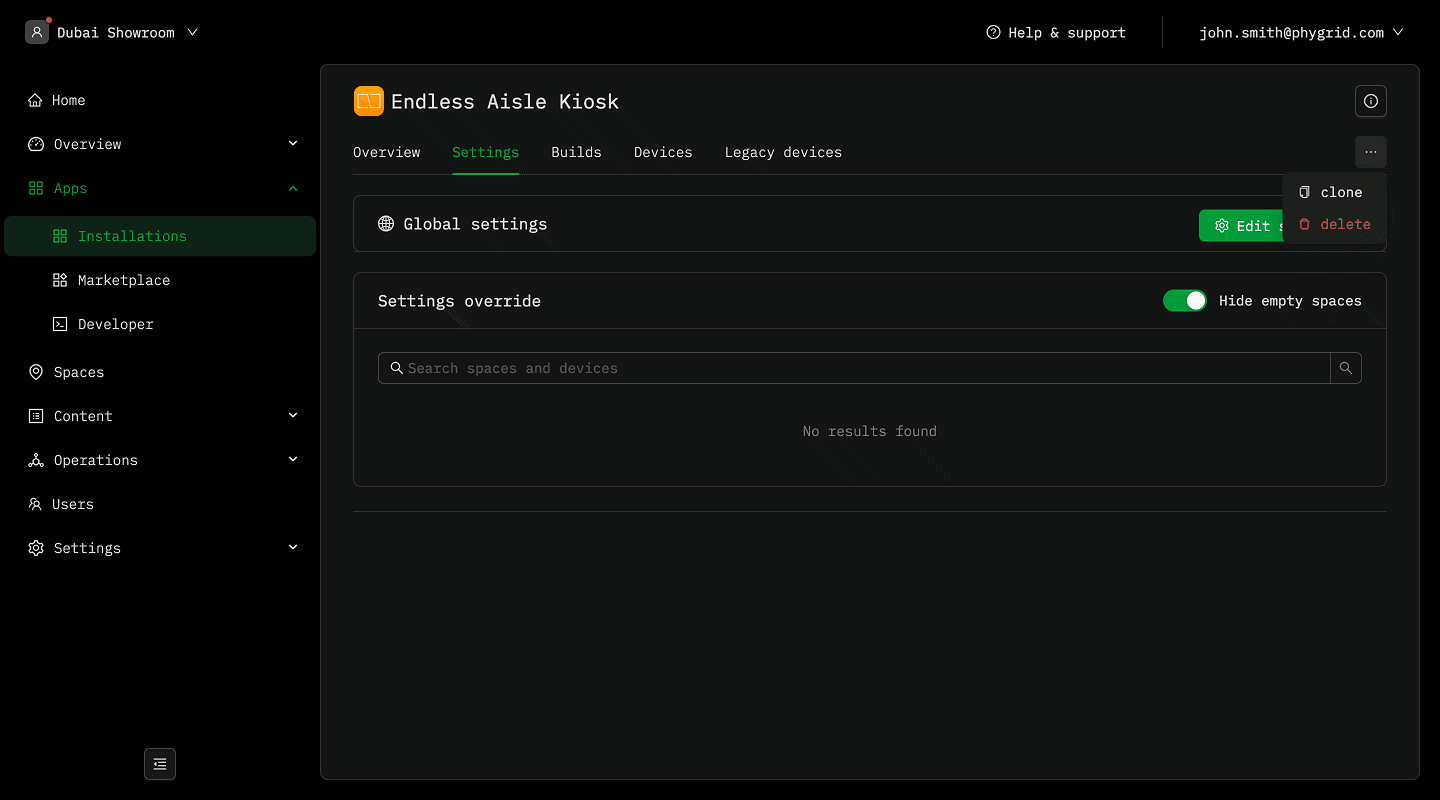Open john.smith account dropdown
Viewport: 1440px width, 800px height.
1300,32
